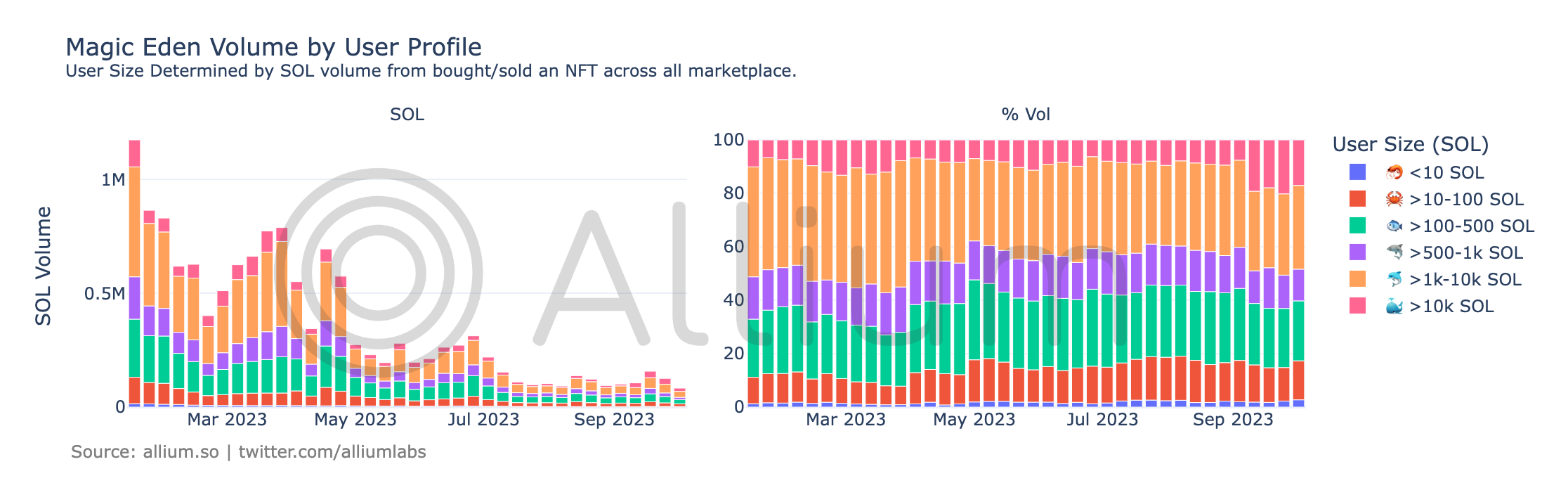Toggle the '>500-1k SOL' legend label
This screenshot has height=502, width=1568.
click(1466, 252)
